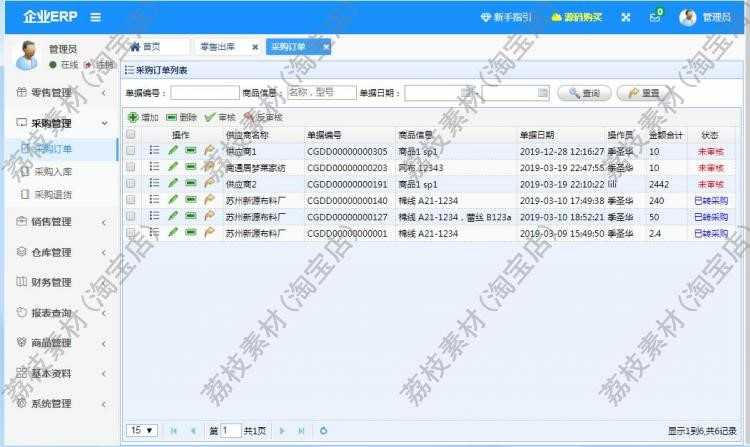Click the 删除 delete toolbar button
Image resolution: width=750 pixels, height=447 pixels.
pyautogui.click(x=181, y=117)
